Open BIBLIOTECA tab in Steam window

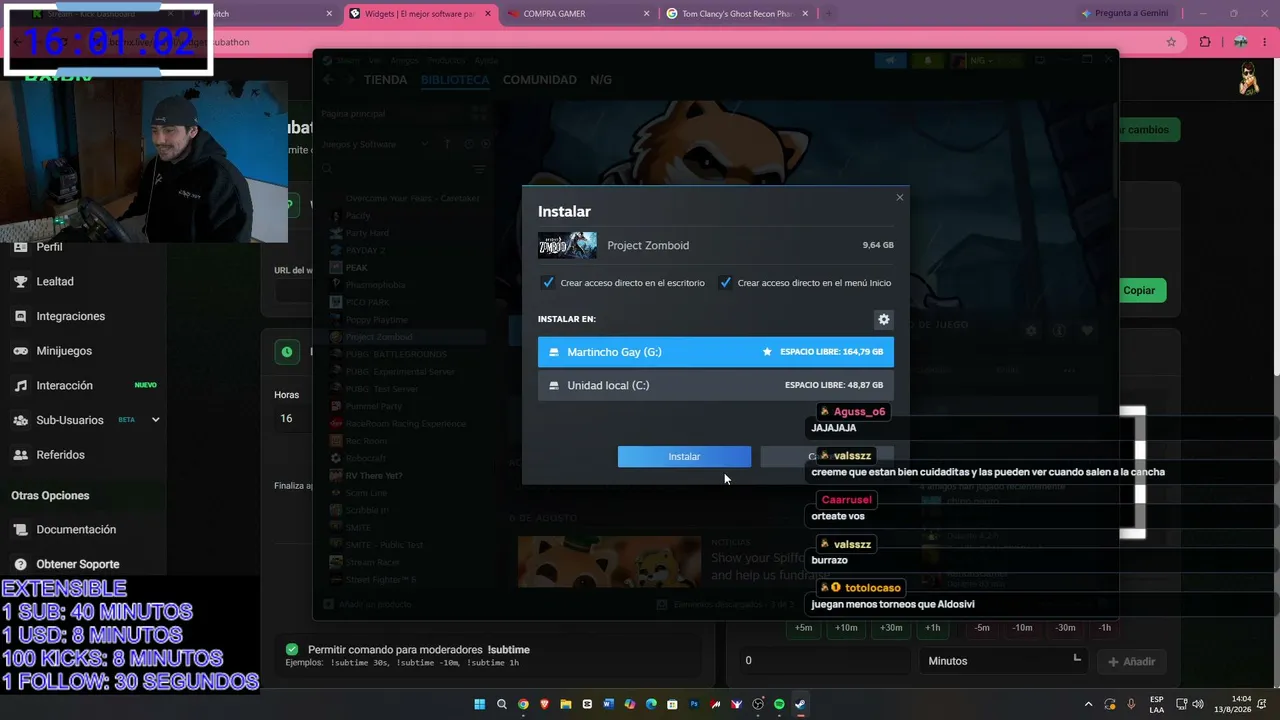click(455, 80)
